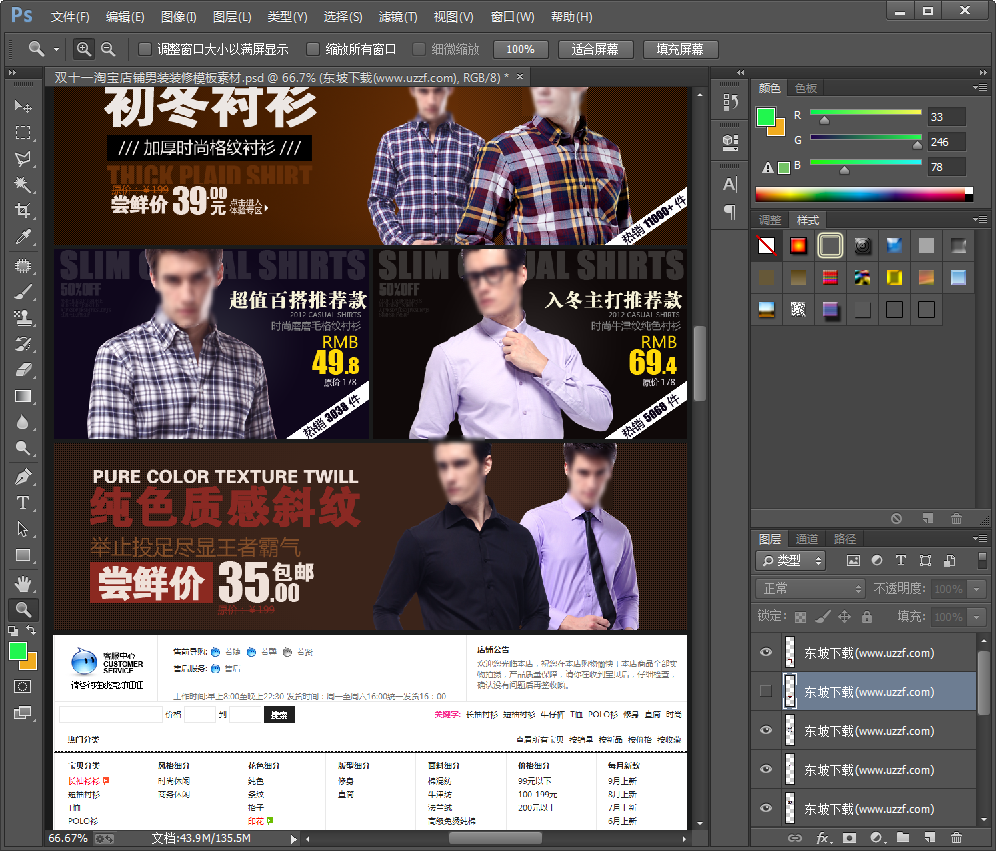Screen dimensions: 996x851
Task: Open the layer filter 类型 dropdown
Action: (791, 561)
